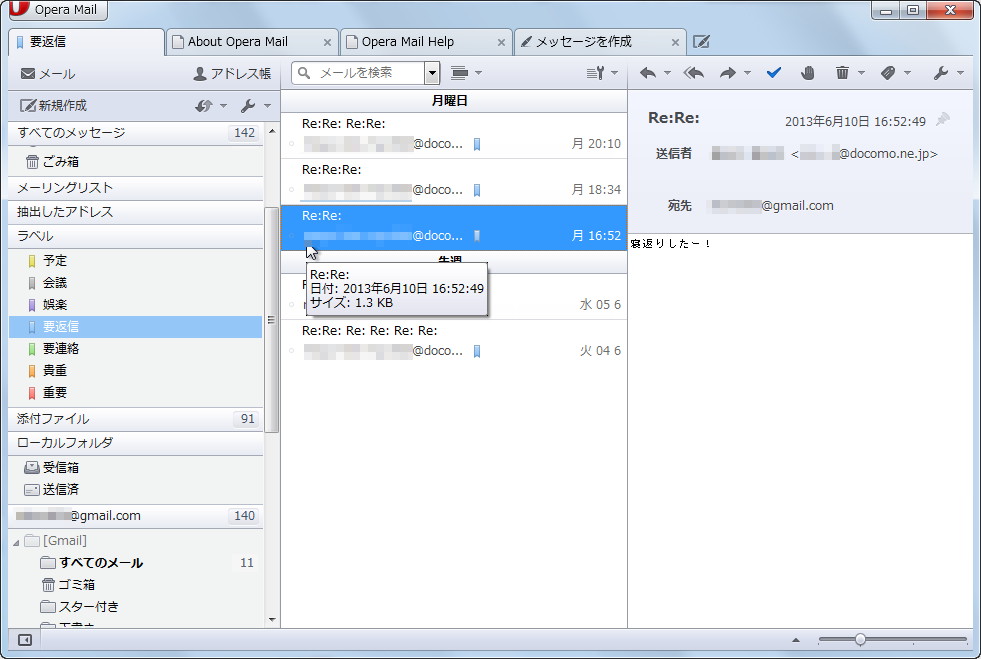Open dropdown arrow next to Reply
The image size is (981, 659).
(x=667, y=73)
